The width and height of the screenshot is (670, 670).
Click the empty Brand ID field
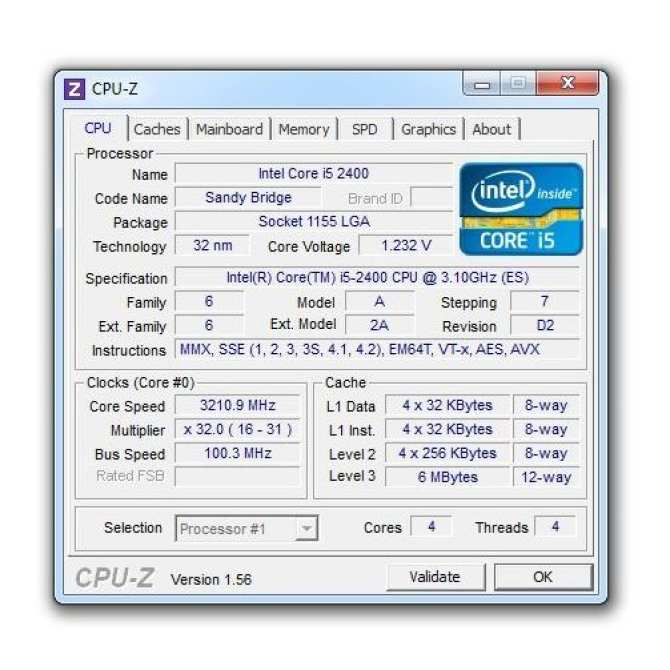tap(431, 197)
